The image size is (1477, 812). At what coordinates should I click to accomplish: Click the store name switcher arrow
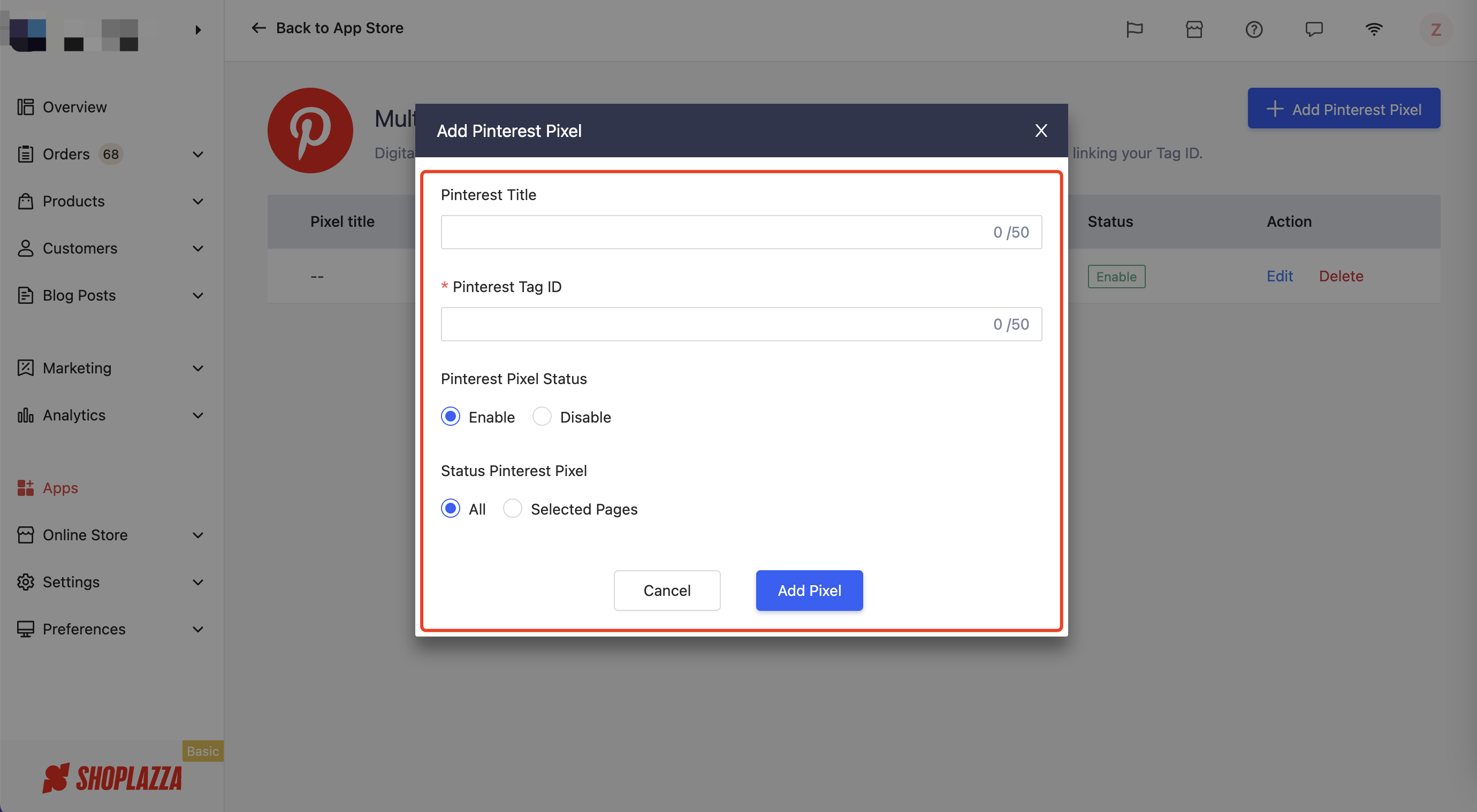click(x=198, y=30)
